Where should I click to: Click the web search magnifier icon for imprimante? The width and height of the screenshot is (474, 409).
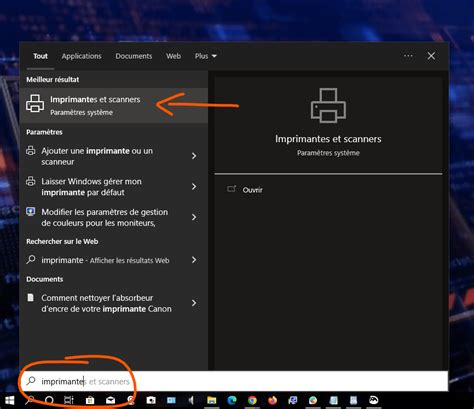[31, 259]
